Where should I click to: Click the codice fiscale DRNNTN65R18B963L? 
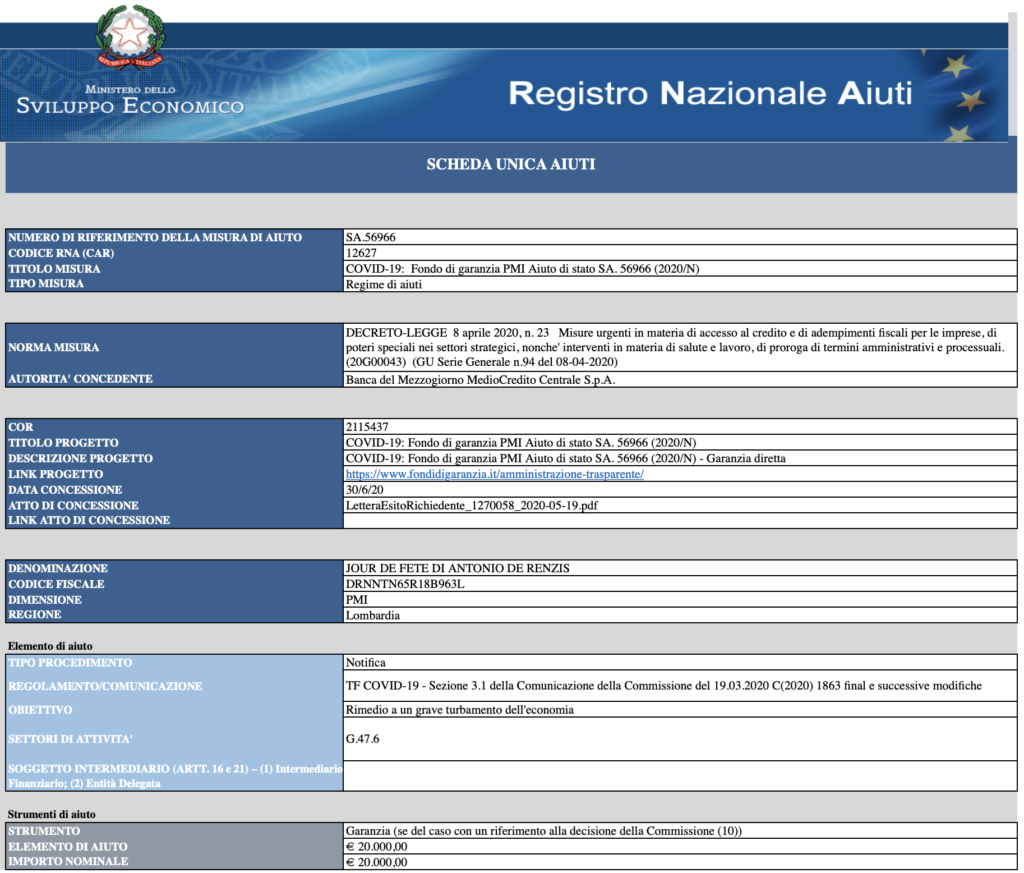click(405, 584)
